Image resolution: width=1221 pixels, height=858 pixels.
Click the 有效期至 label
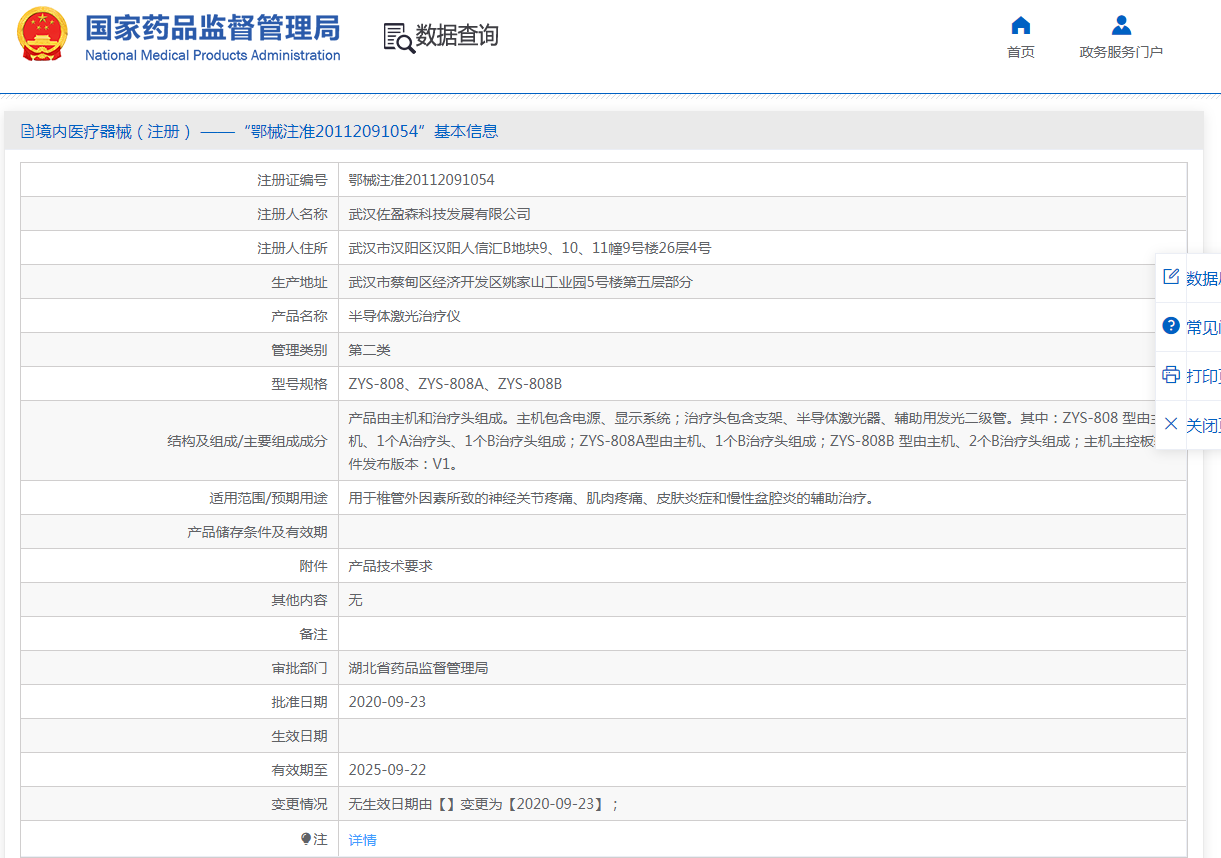point(299,770)
